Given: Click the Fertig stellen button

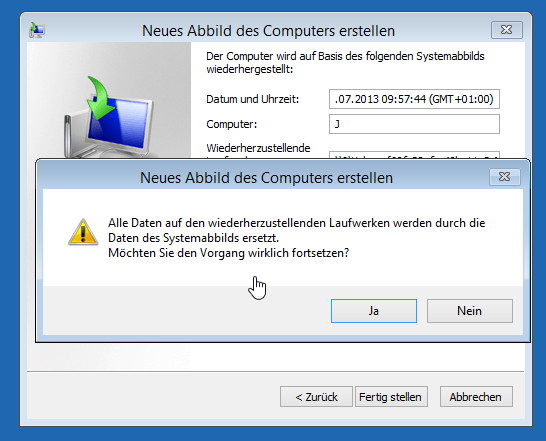Looking at the screenshot, I should pyautogui.click(x=391, y=396).
